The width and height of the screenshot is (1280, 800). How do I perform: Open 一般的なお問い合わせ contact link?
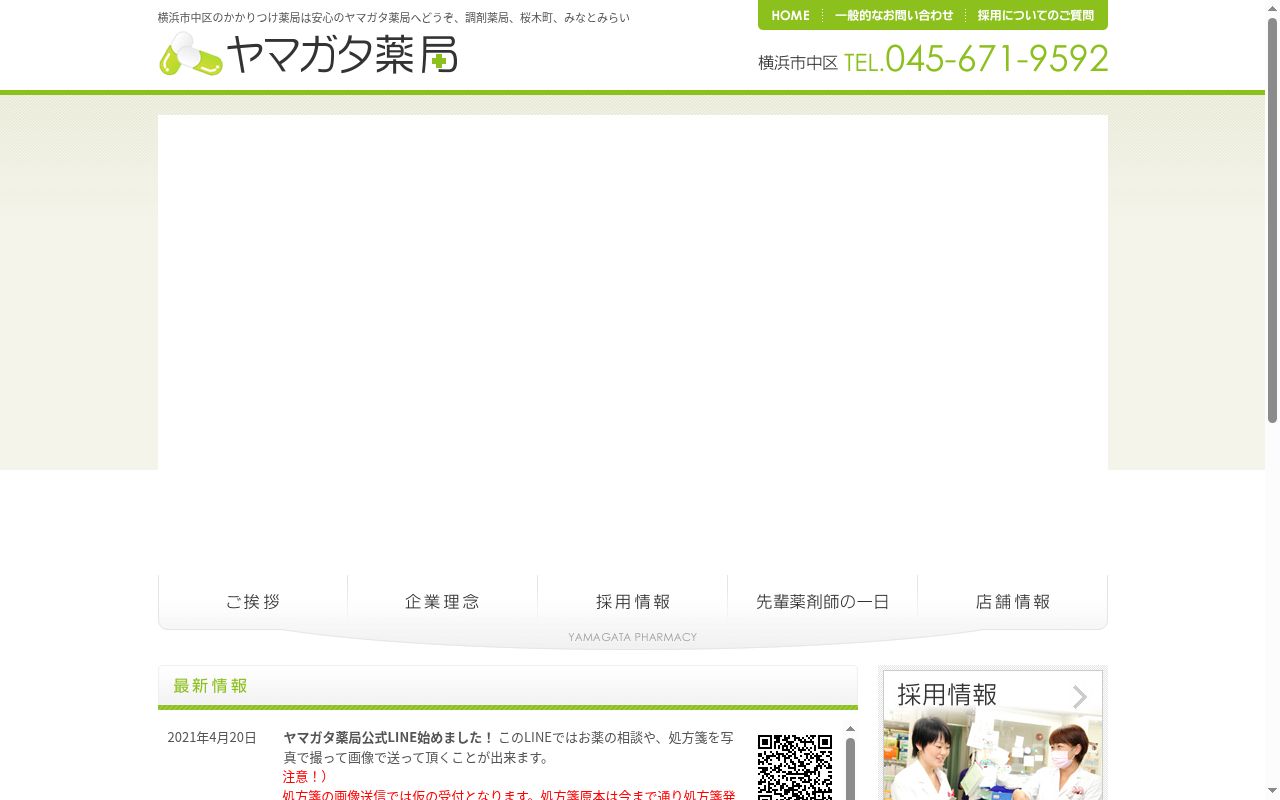coord(894,15)
